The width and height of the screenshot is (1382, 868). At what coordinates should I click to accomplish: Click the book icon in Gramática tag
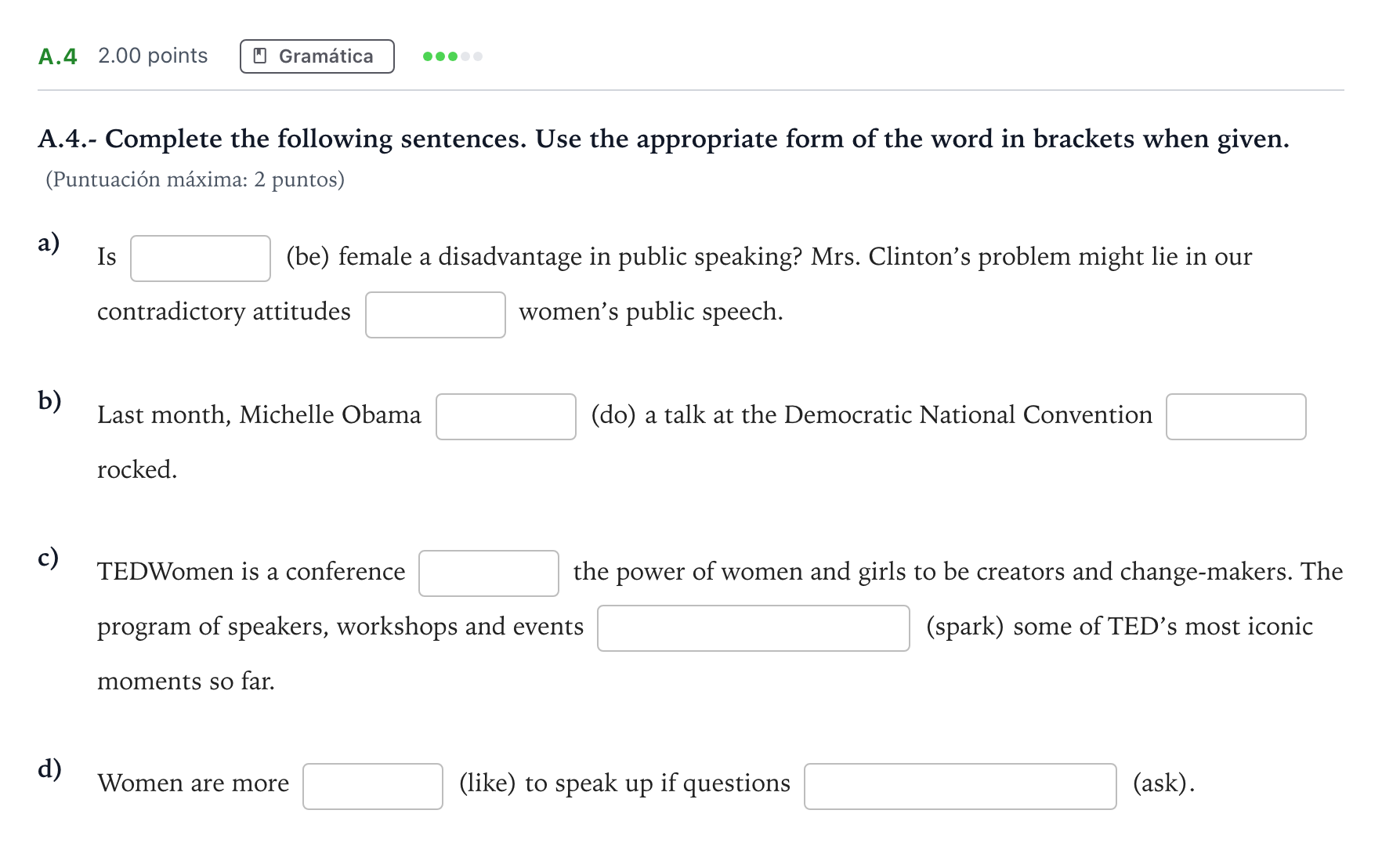click(x=261, y=56)
